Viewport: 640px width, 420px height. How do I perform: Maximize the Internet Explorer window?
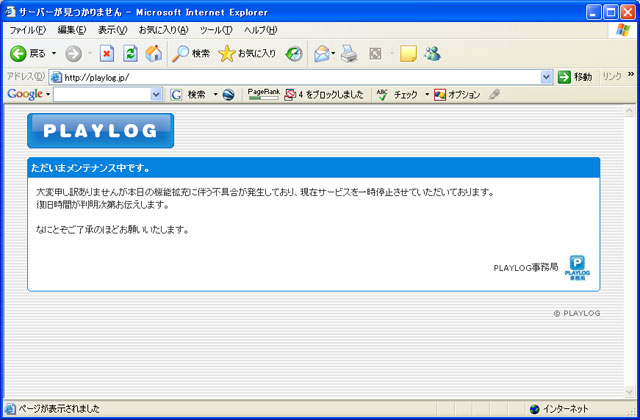[611, 12]
